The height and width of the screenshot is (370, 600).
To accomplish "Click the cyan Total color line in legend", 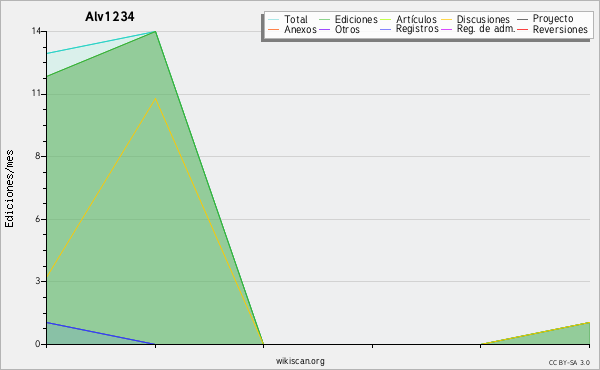I will [x=274, y=20].
